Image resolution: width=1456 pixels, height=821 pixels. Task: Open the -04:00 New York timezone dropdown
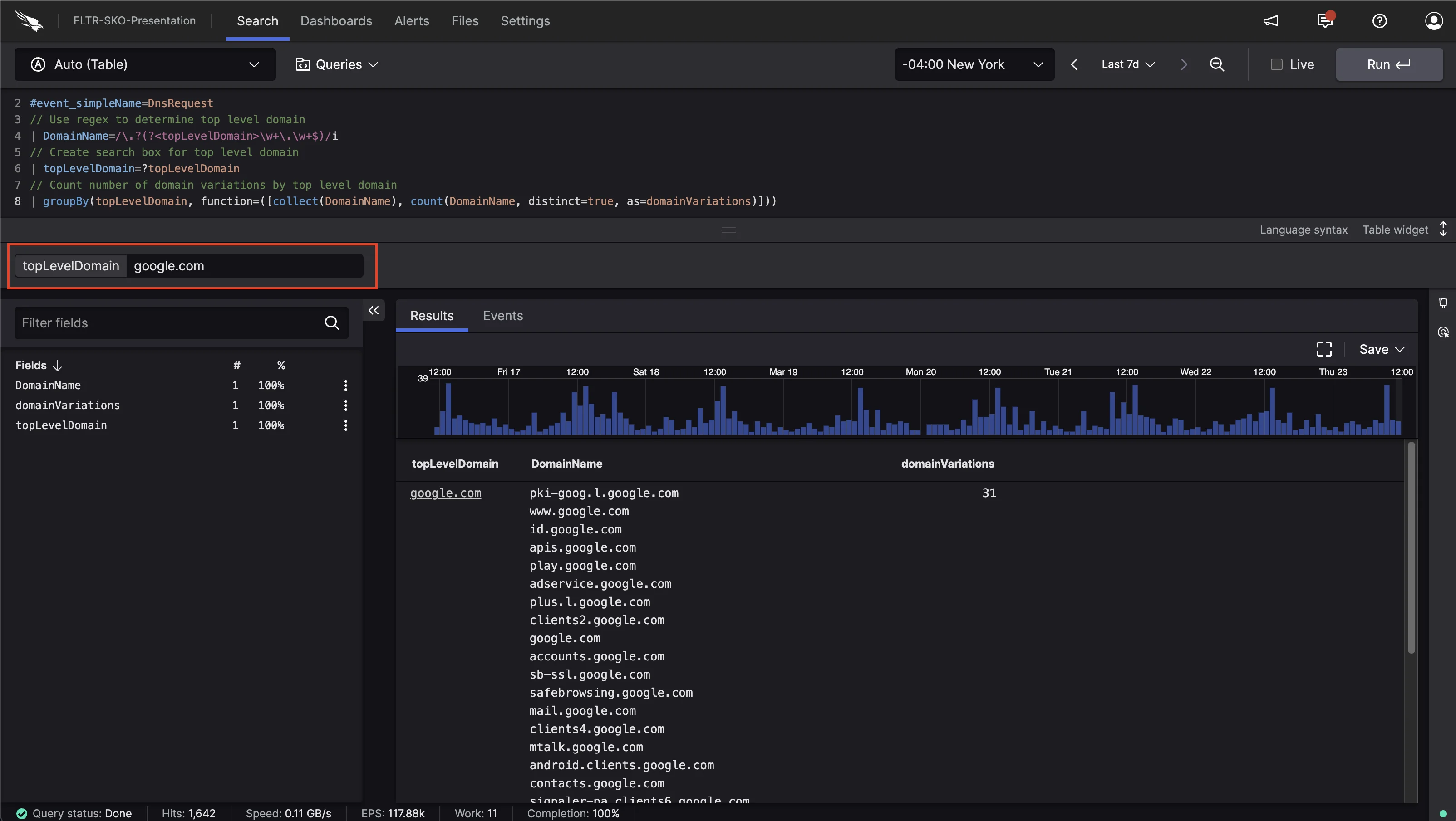(x=974, y=64)
